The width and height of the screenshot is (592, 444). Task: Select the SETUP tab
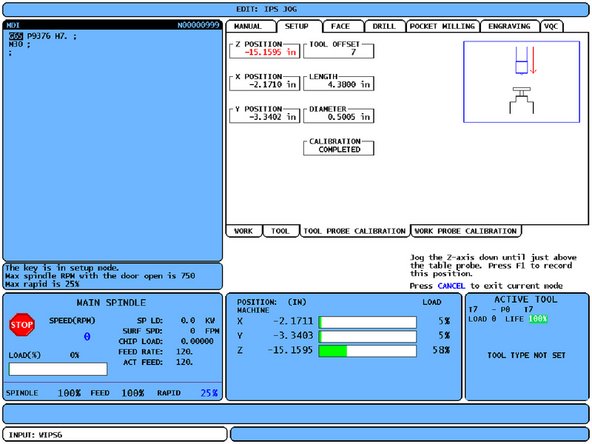(x=299, y=26)
